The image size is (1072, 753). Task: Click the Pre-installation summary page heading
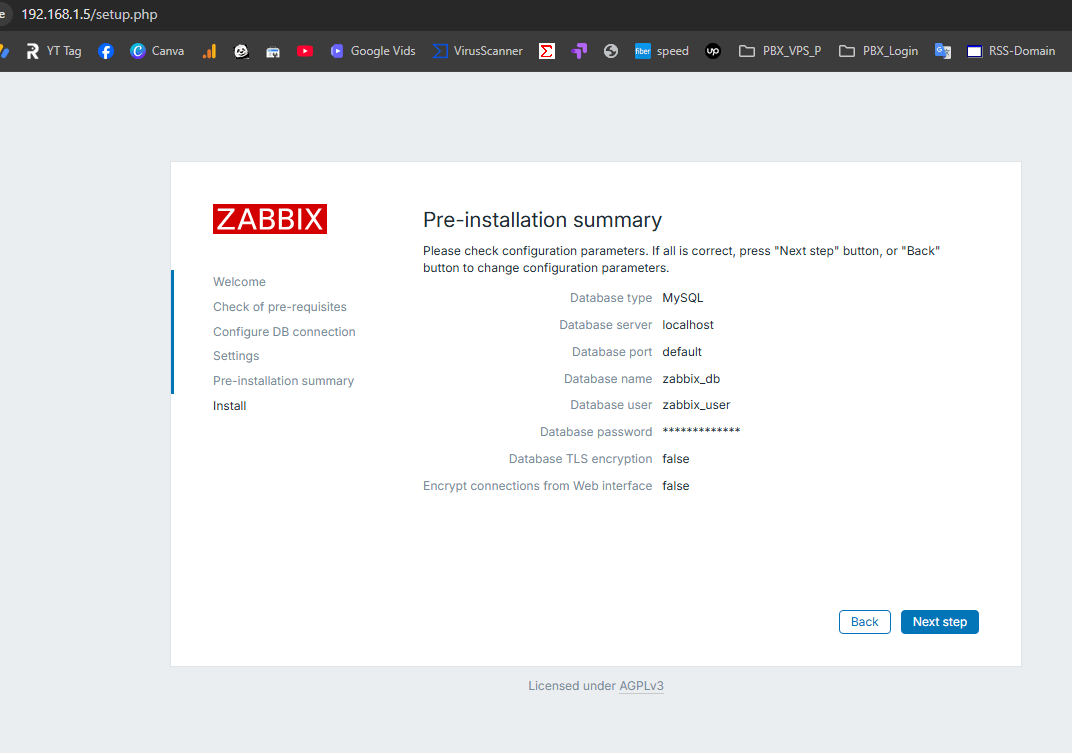coord(543,220)
